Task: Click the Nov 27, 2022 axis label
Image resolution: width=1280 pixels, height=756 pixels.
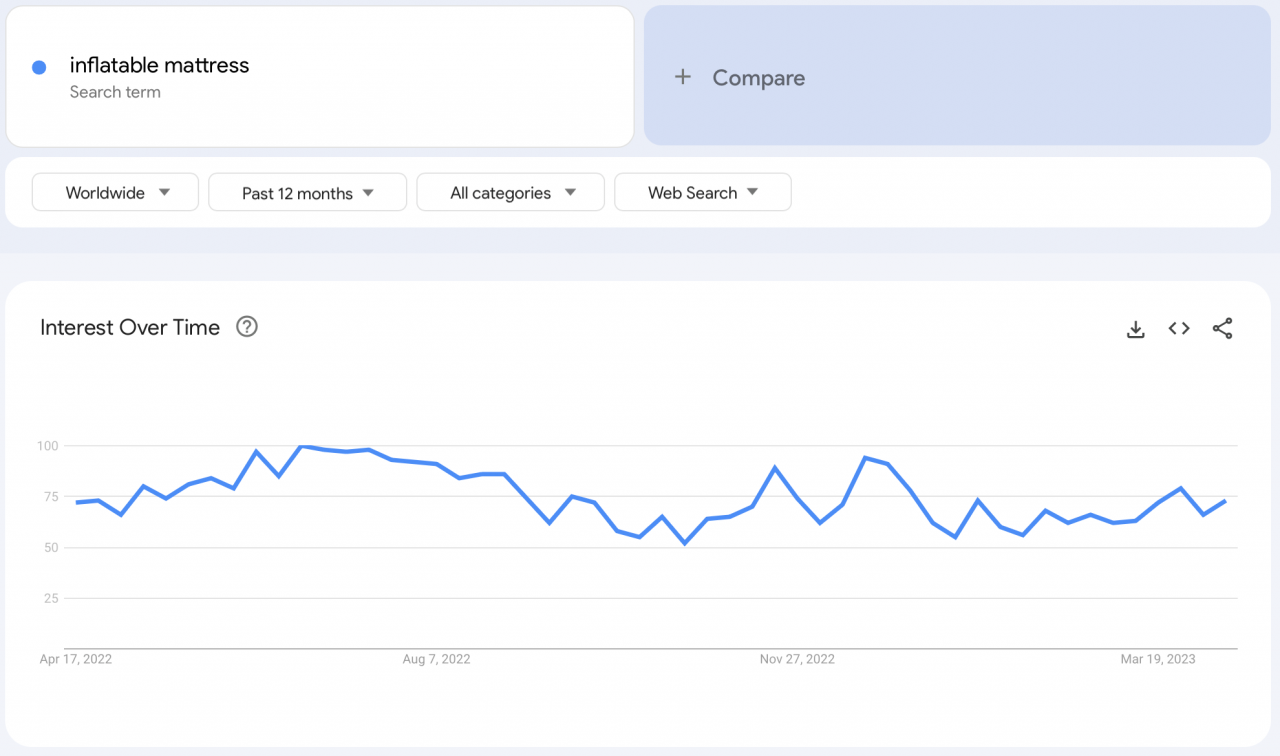Action: click(x=797, y=659)
